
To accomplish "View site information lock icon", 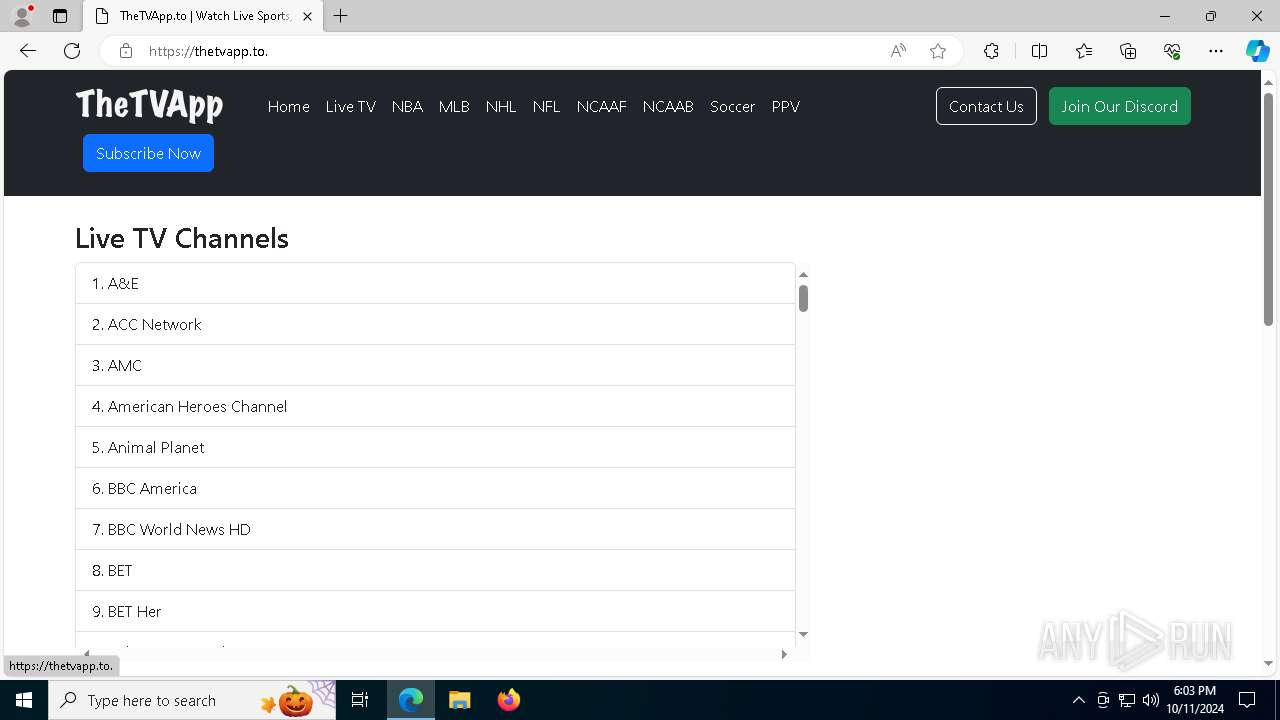I will pos(126,51).
